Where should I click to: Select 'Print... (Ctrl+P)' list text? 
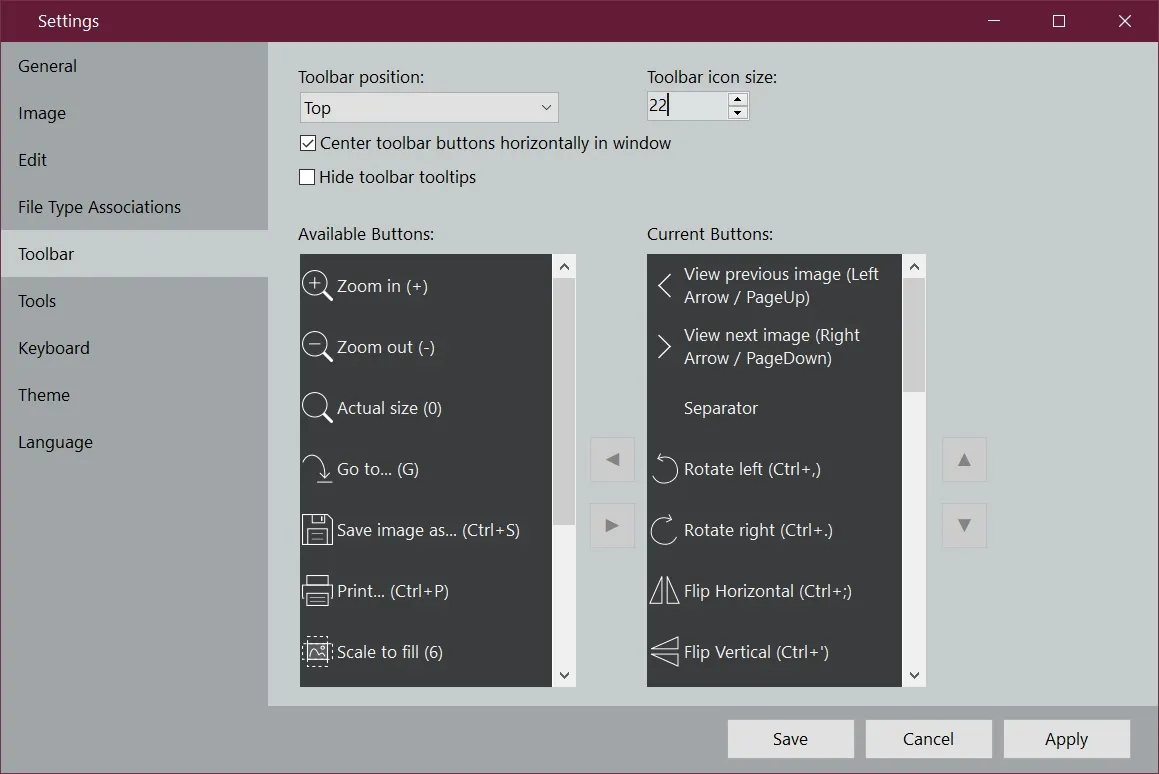pyautogui.click(x=393, y=591)
